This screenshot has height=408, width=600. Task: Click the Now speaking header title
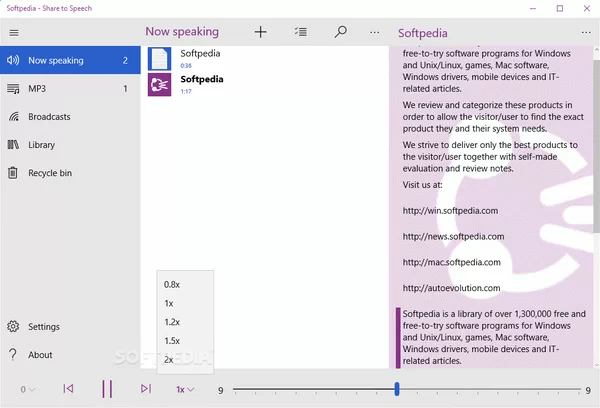tap(182, 31)
